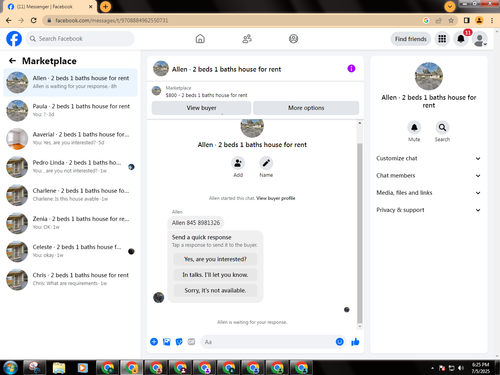Screen dimensions: 500x375
Task: Search in conversation with magnifier icon
Action: pos(442,127)
